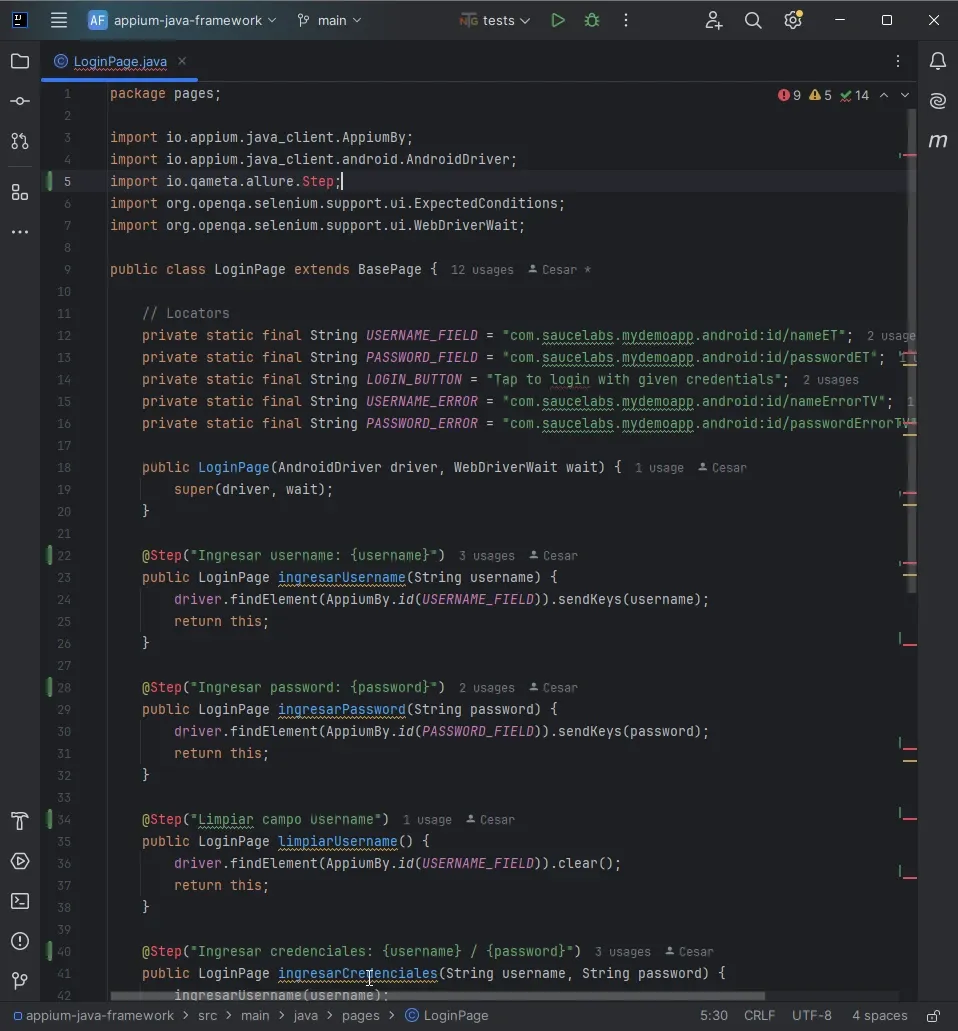The image size is (958, 1031).
Task: Click appium-java-framework breadcrumb in status bar
Action: pyautogui.click(x=93, y=1016)
